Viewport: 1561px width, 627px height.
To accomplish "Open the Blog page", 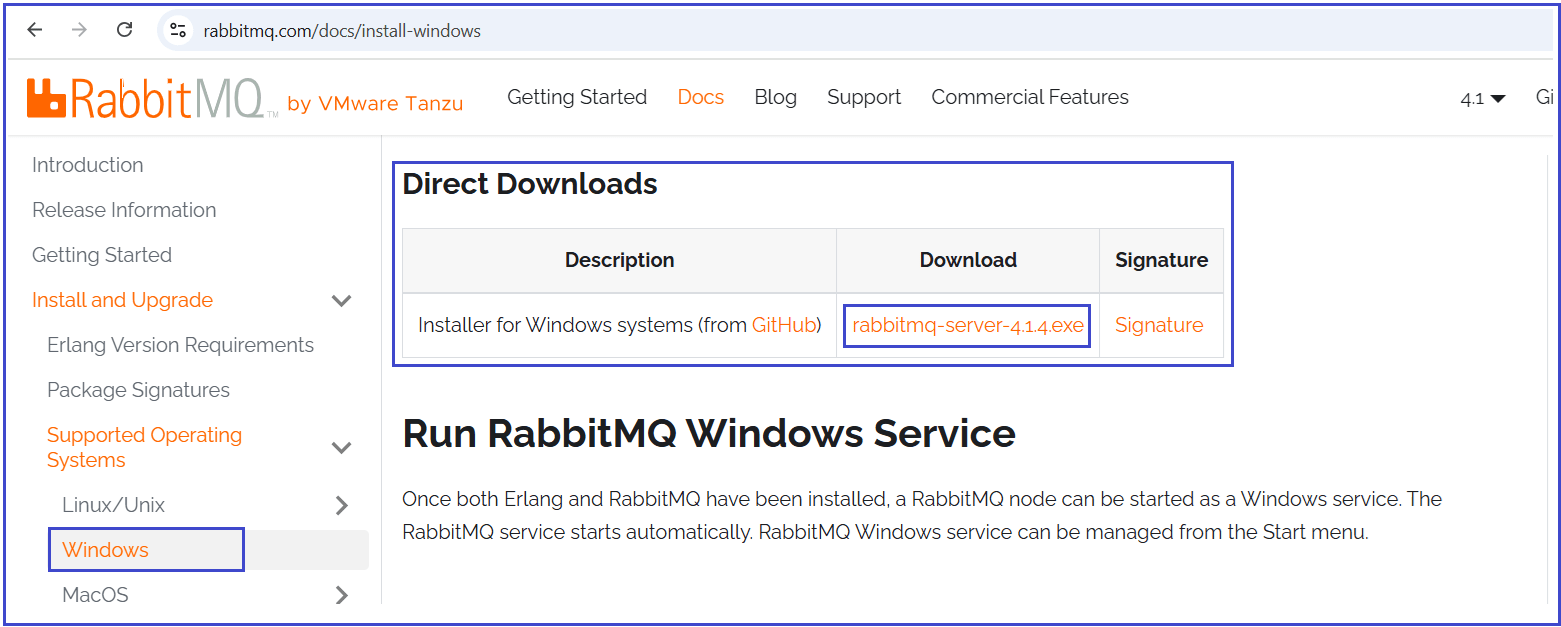I will tap(775, 97).
